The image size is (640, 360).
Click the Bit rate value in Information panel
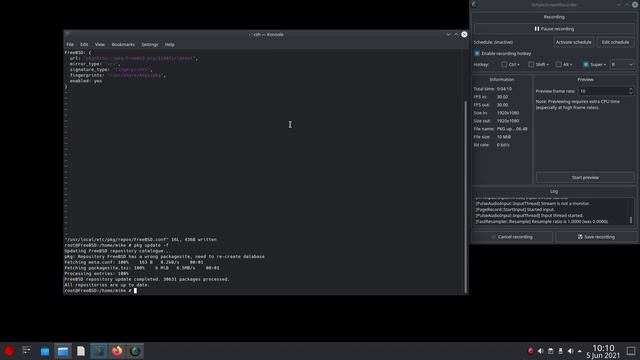click(x=503, y=145)
